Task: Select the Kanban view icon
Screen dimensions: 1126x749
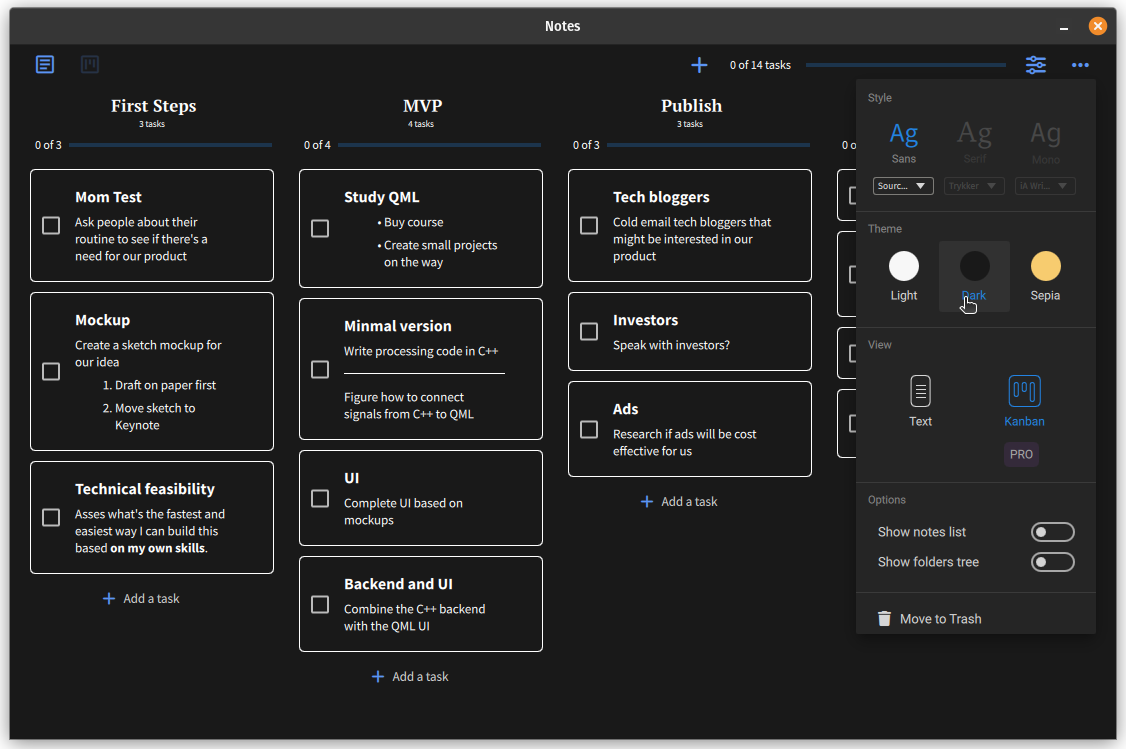Action: click(x=1024, y=391)
